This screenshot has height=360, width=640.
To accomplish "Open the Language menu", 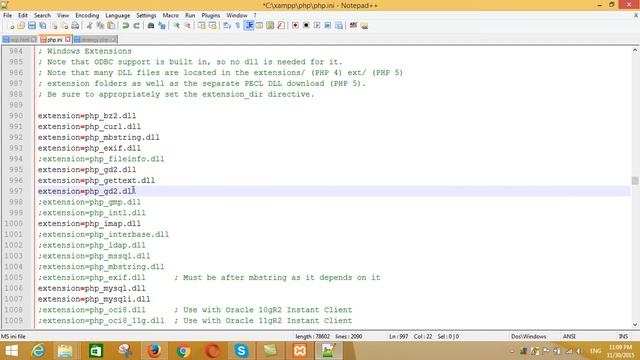I will (x=118, y=15).
